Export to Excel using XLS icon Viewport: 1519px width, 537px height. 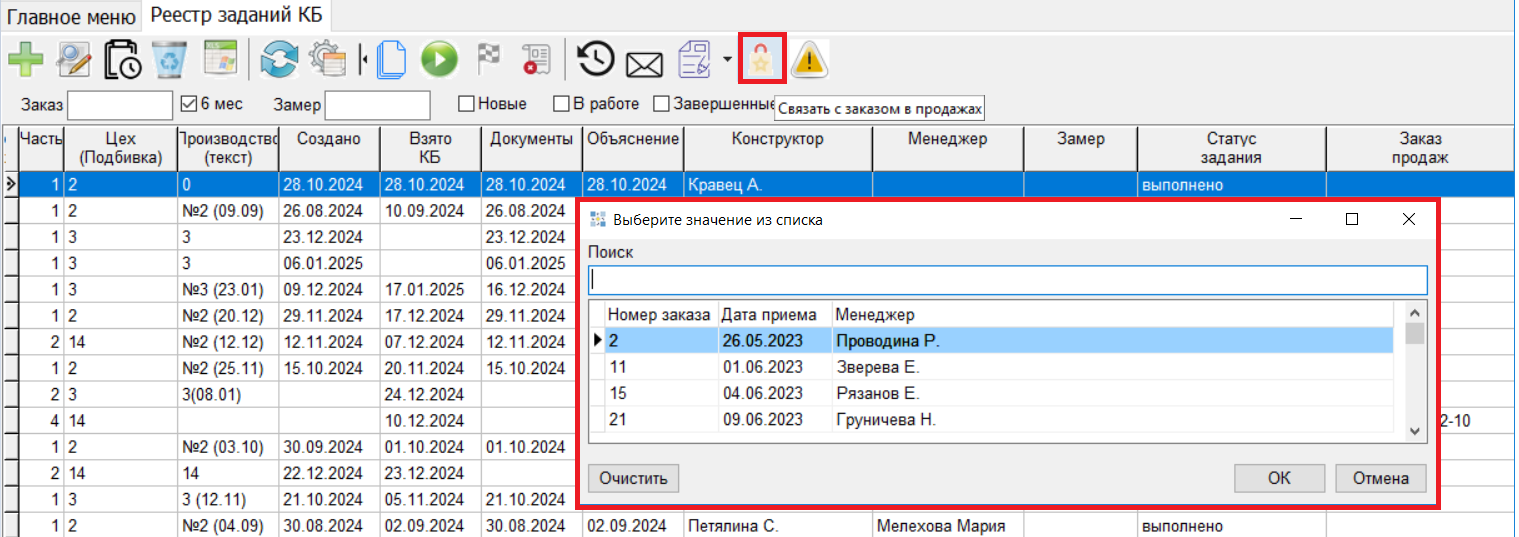[x=221, y=60]
